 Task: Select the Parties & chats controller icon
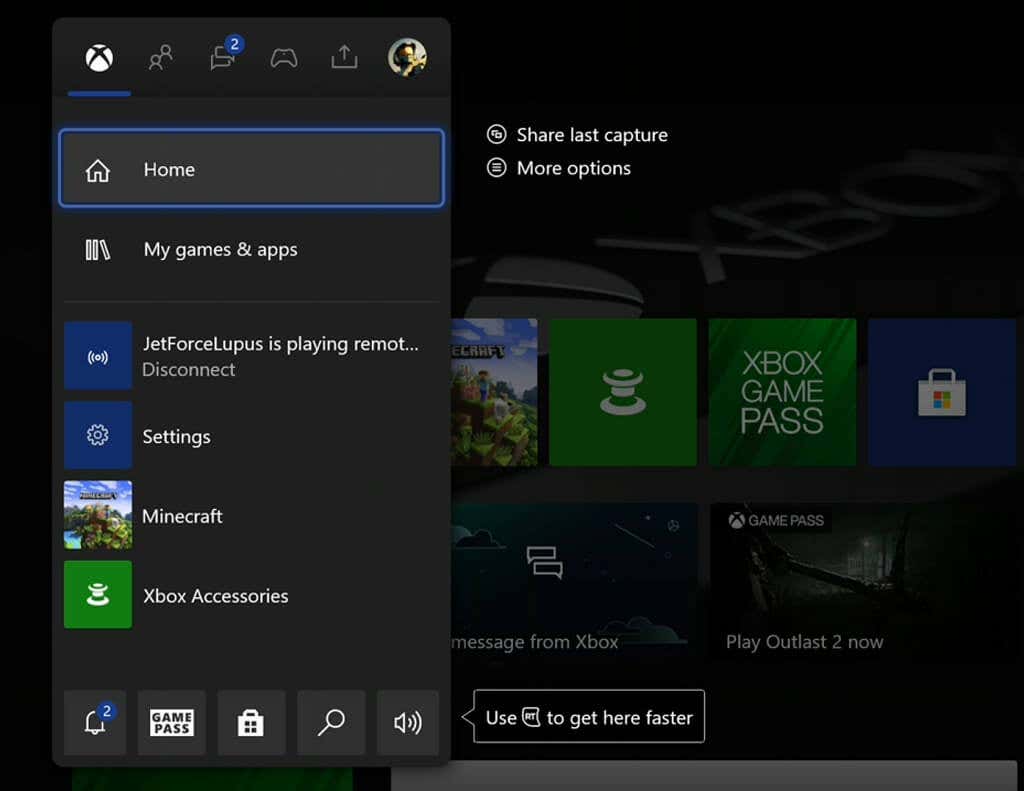point(283,58)
